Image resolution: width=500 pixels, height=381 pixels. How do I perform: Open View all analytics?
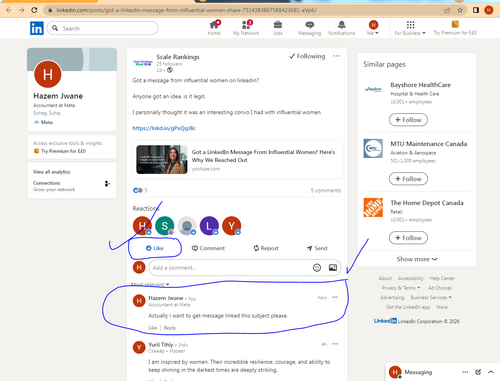tap(52, 172)
